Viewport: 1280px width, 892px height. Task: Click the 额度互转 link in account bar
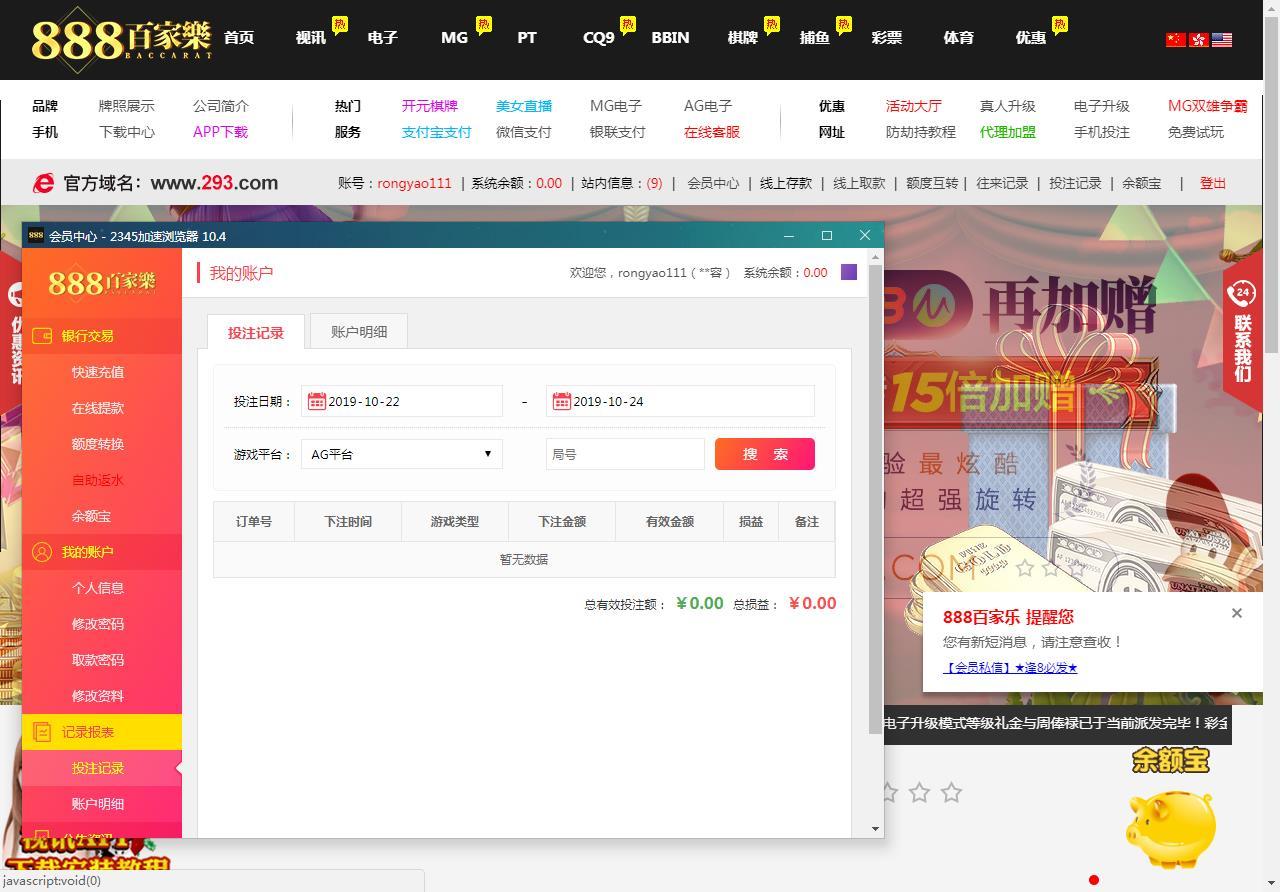pos(932,183)
